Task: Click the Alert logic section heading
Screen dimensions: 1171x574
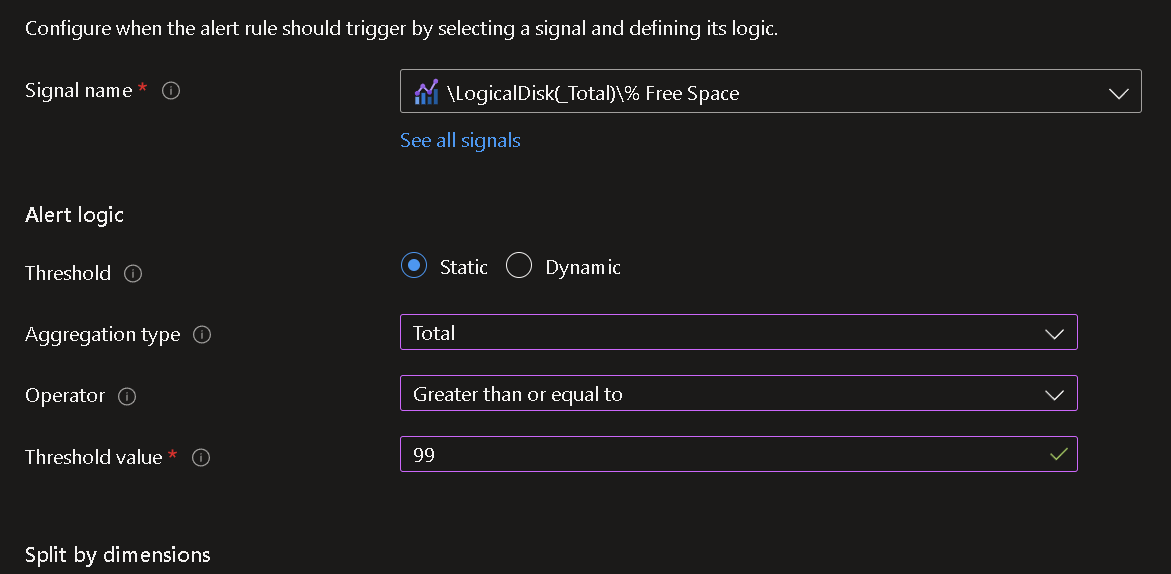Action: (x=75, y=215)
